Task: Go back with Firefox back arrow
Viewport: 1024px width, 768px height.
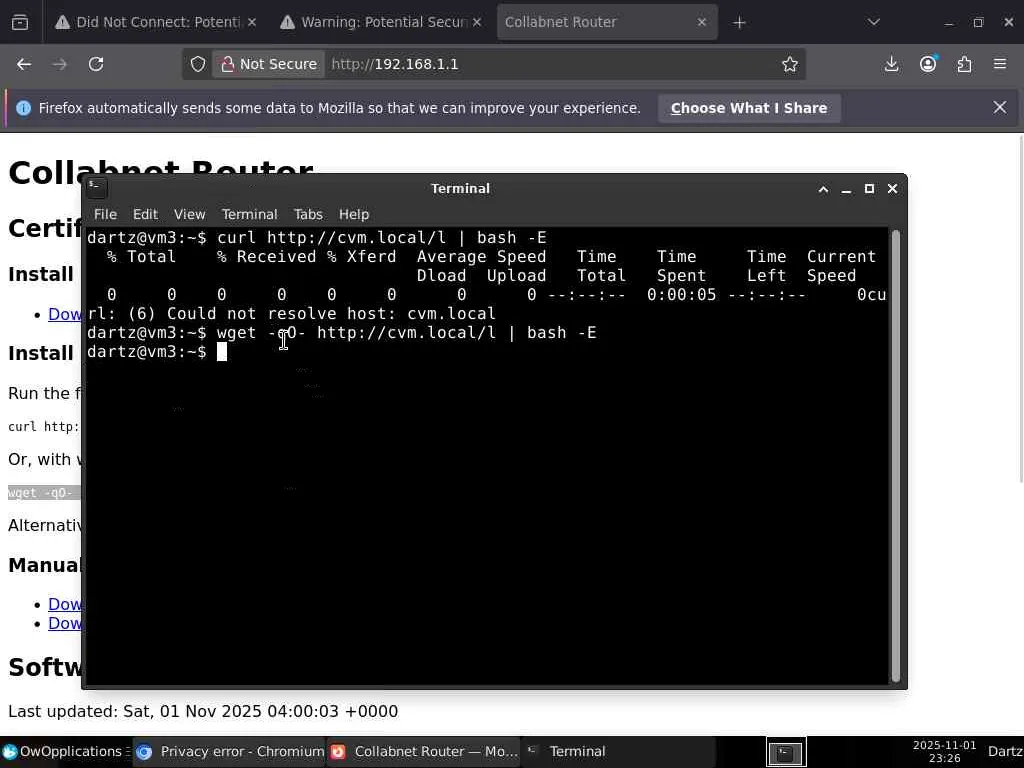Action: tap(24, 64)
